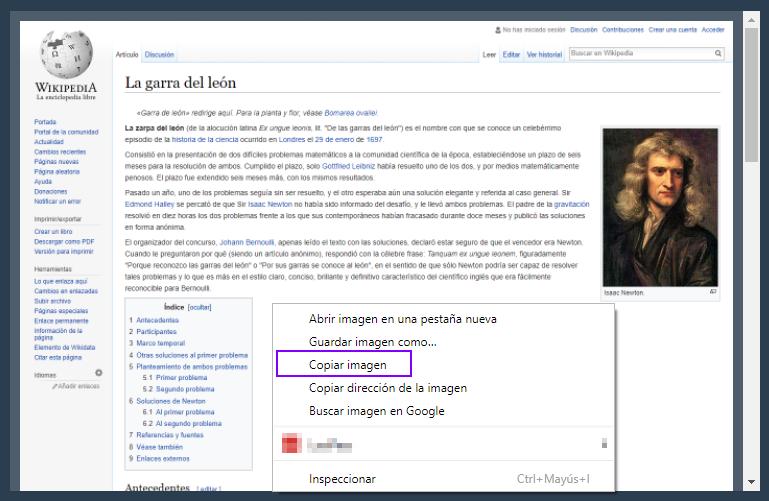Screen dimensions: 769x501
Task: Click Añadir enlaces under Idiomas
Action: pyautogui.click(x=76, y=386)
